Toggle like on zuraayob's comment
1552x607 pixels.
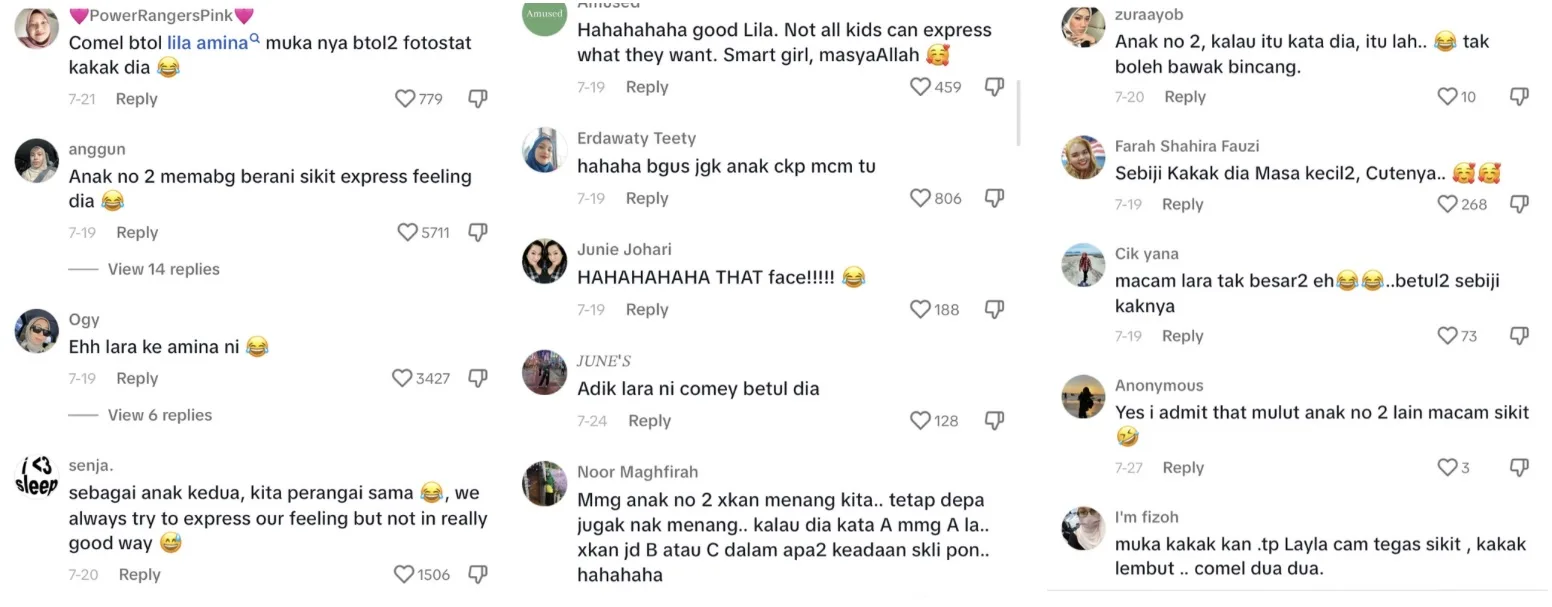1447,96
